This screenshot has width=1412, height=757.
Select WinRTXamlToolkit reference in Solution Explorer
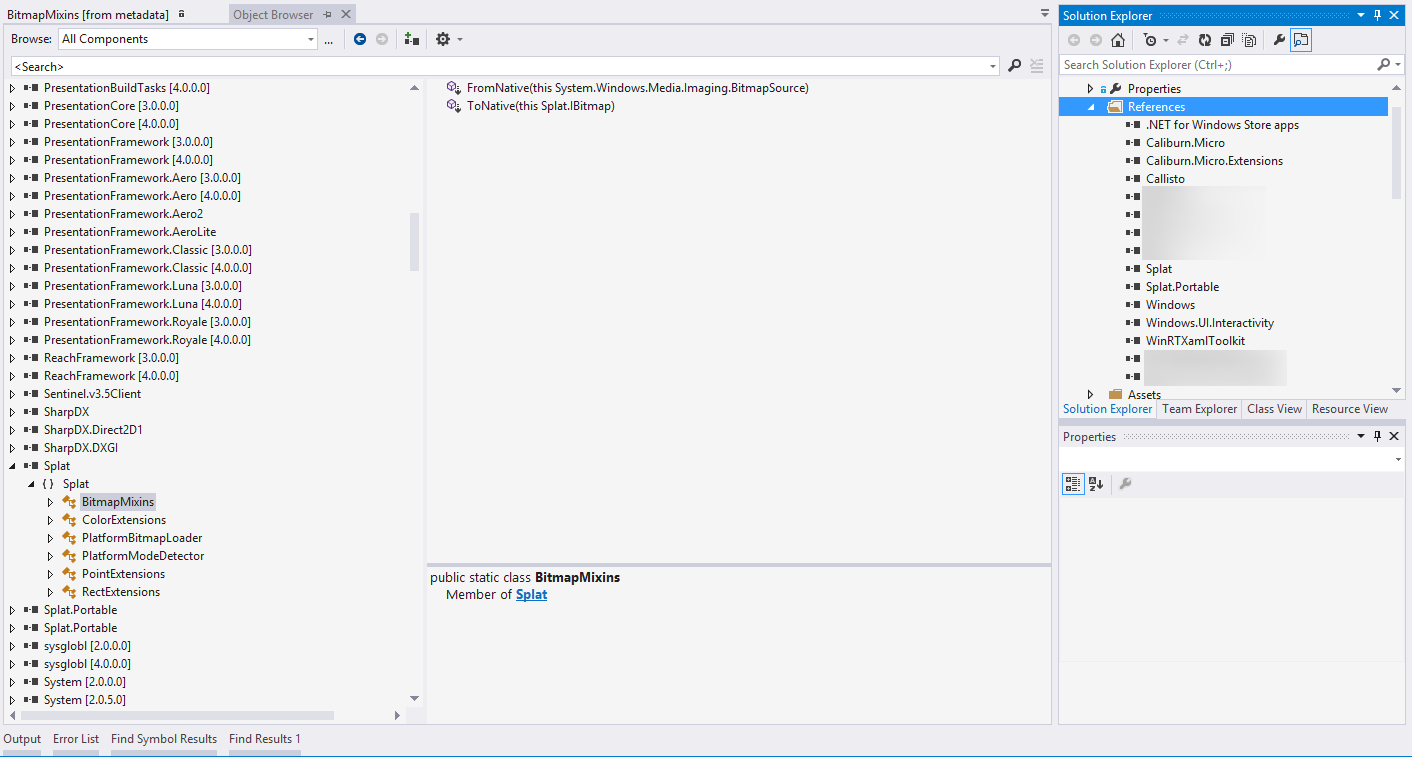[1195, 341]
